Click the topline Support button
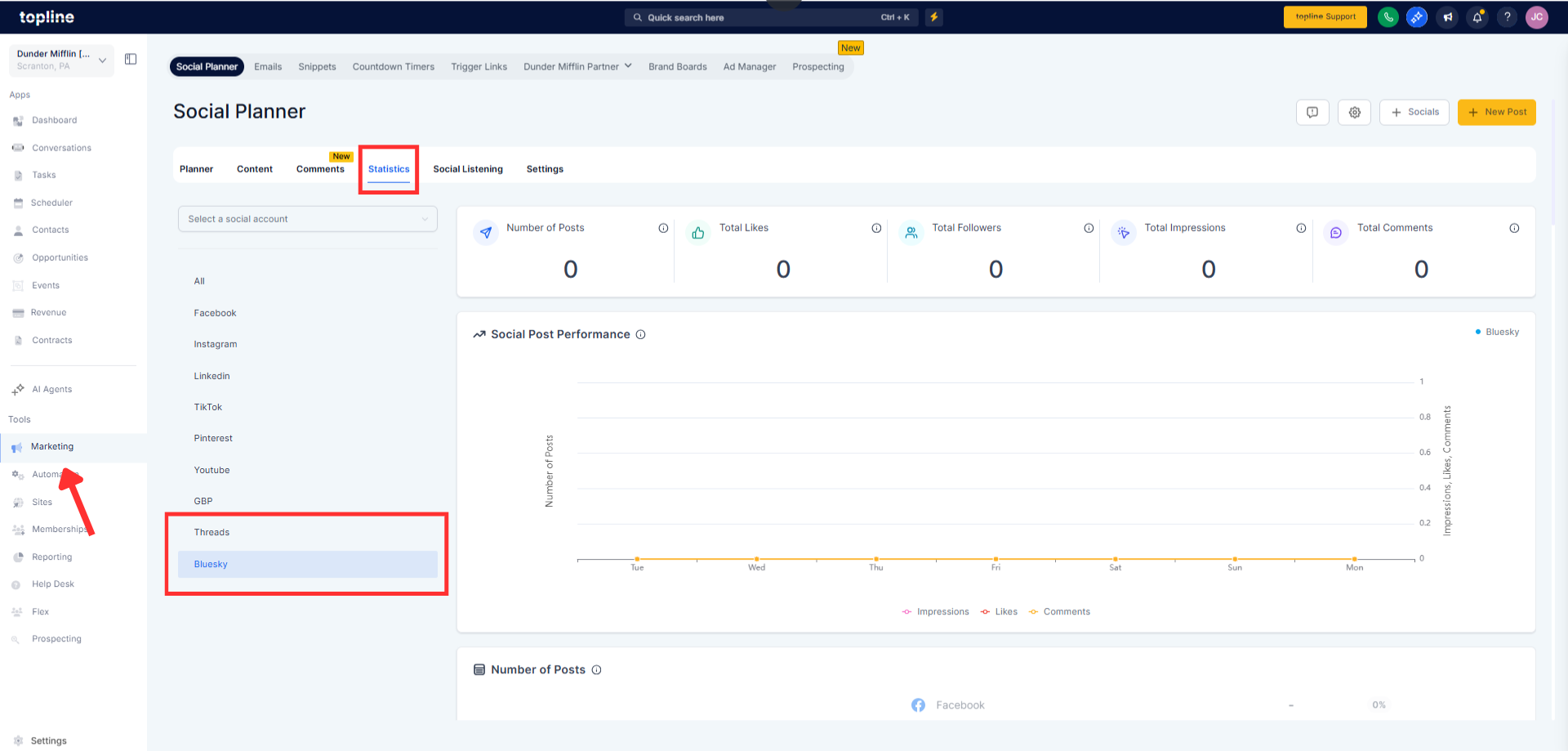Viewport: 1568px width, 751px height. pyautogui.click(x=1325, y=17)
